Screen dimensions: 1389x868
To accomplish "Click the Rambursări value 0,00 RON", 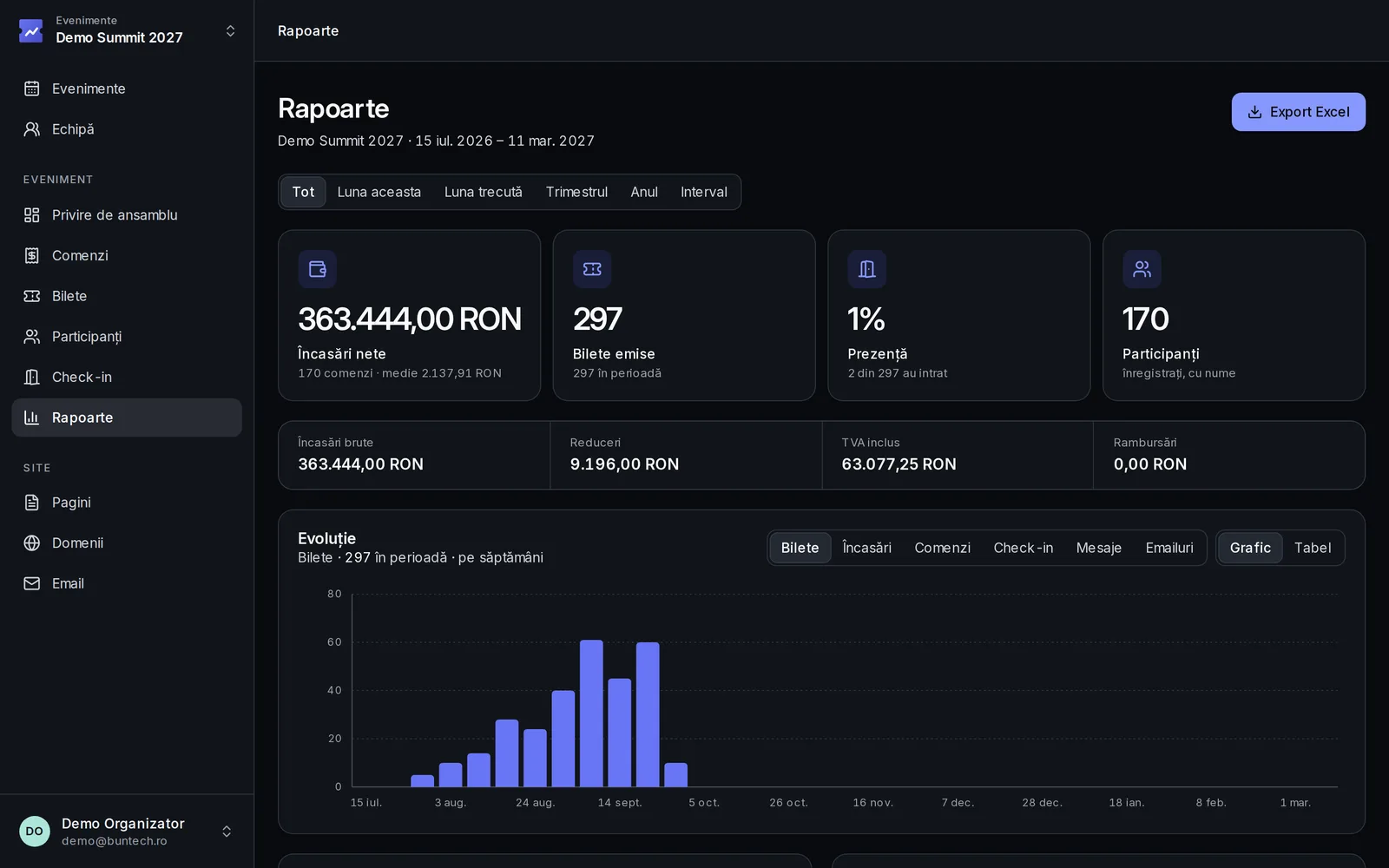I will (x=1150, y=464).
